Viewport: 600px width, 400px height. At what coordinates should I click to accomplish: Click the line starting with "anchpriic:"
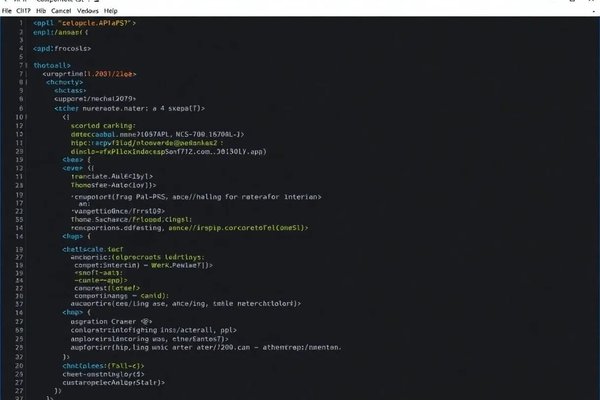click(137, 257)
